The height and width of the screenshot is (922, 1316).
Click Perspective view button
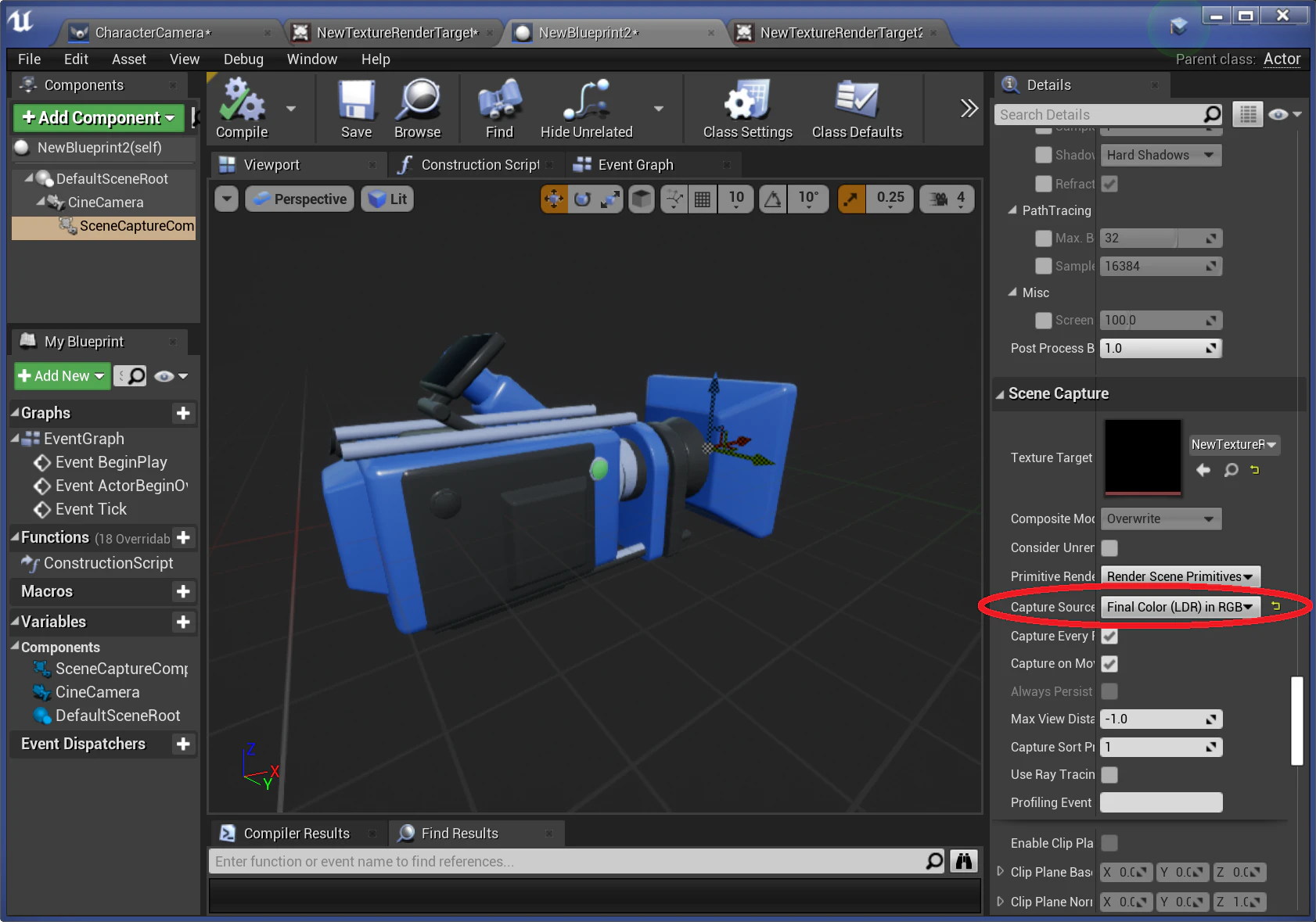pos(300,199)
